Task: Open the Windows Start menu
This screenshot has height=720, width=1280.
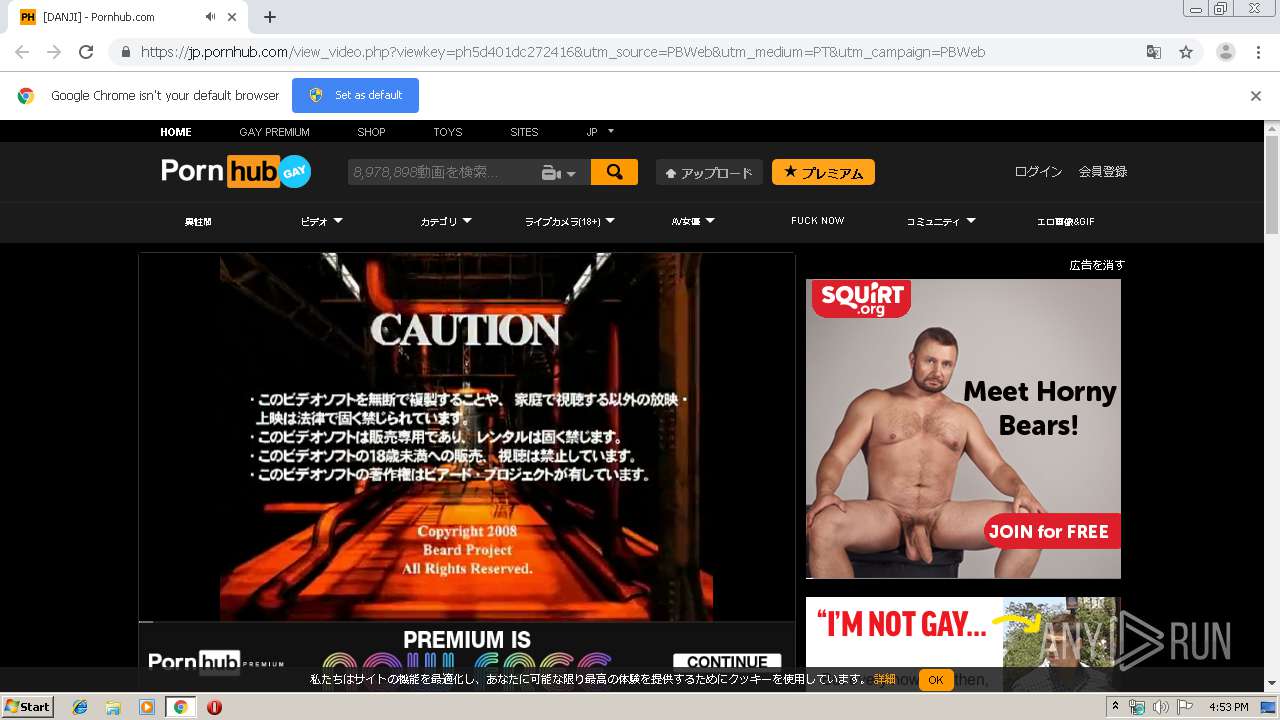Action: [28, 707]
